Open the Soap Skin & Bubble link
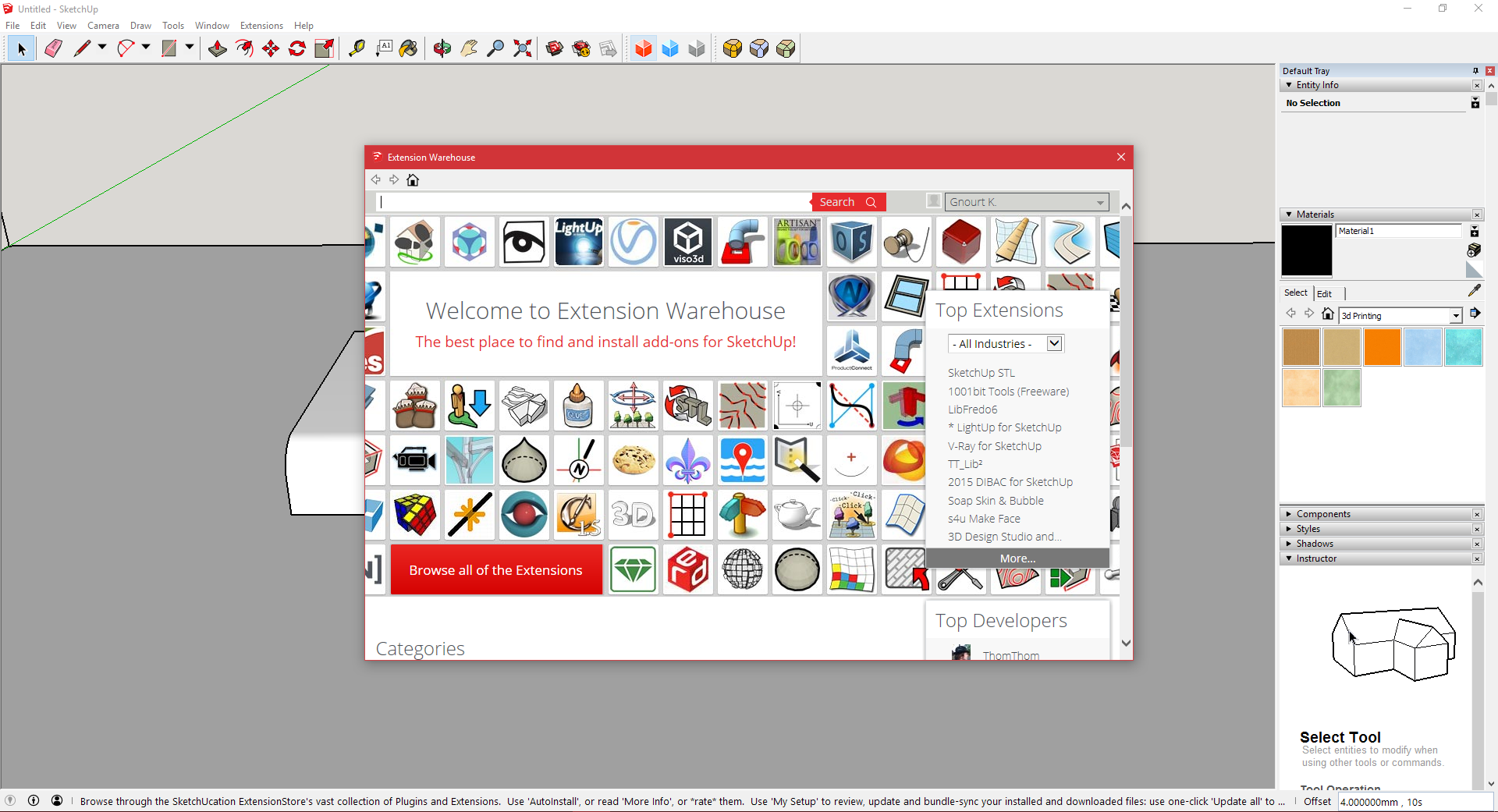 996,501
